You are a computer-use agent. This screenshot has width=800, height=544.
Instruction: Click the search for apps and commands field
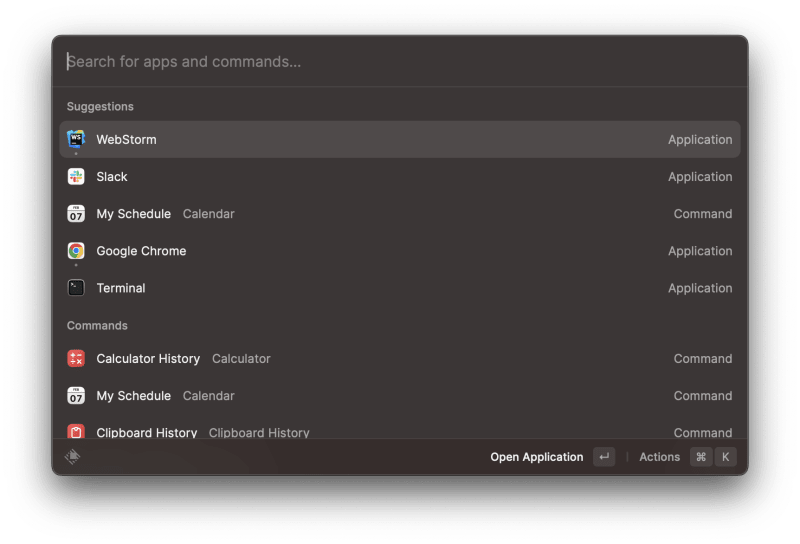(399, 62)
